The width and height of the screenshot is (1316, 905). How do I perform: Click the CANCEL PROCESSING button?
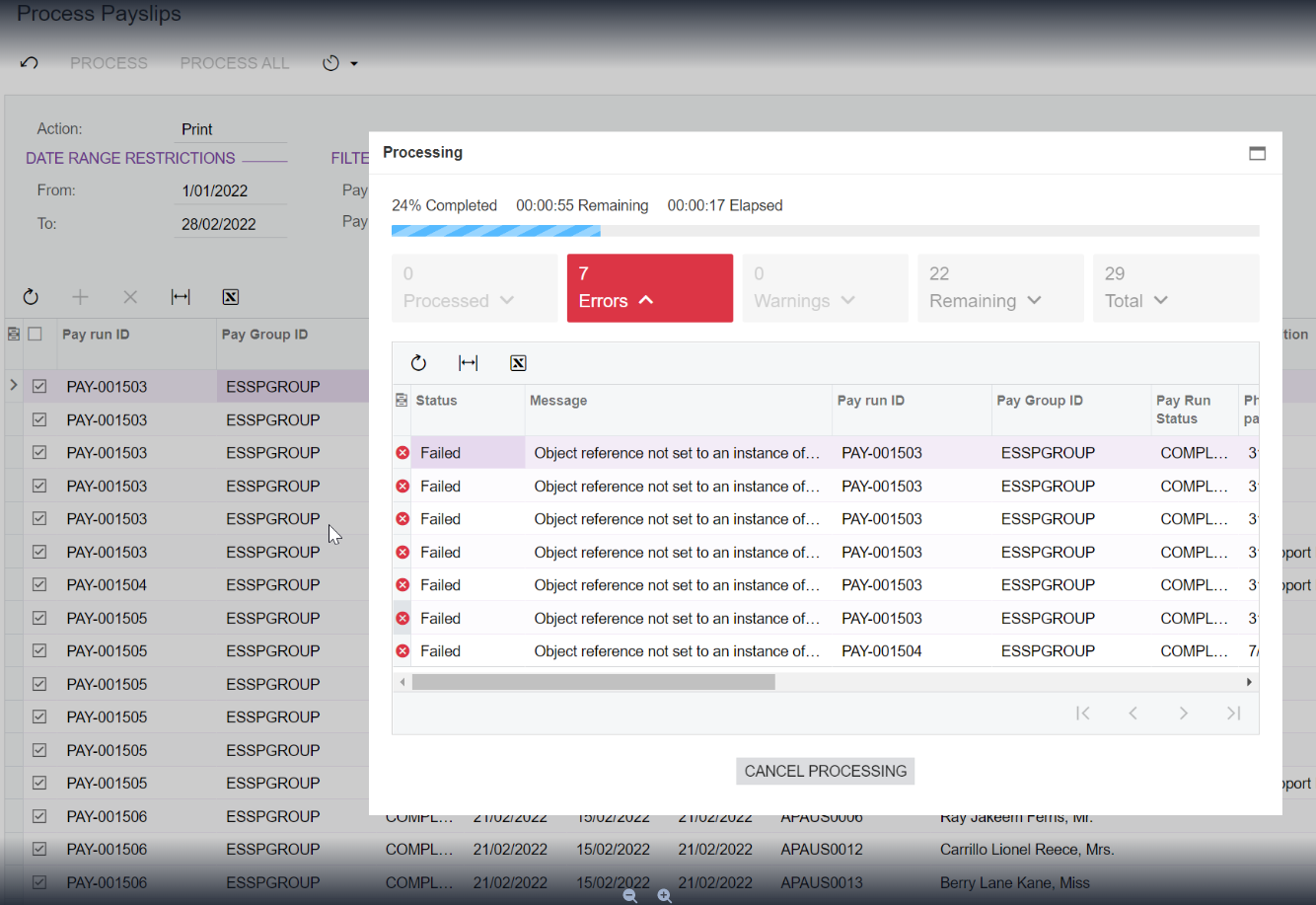[x=825, y=771]
